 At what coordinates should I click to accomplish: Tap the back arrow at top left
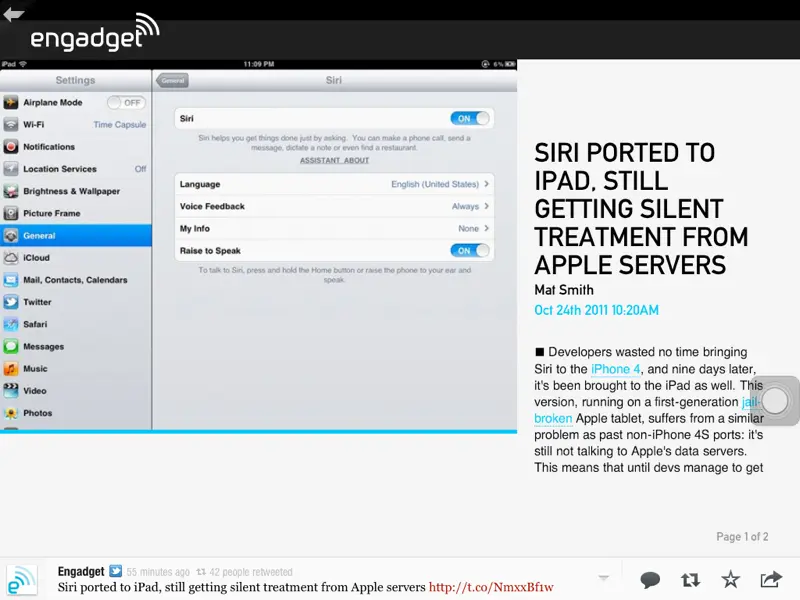click(x=14, y=14)
